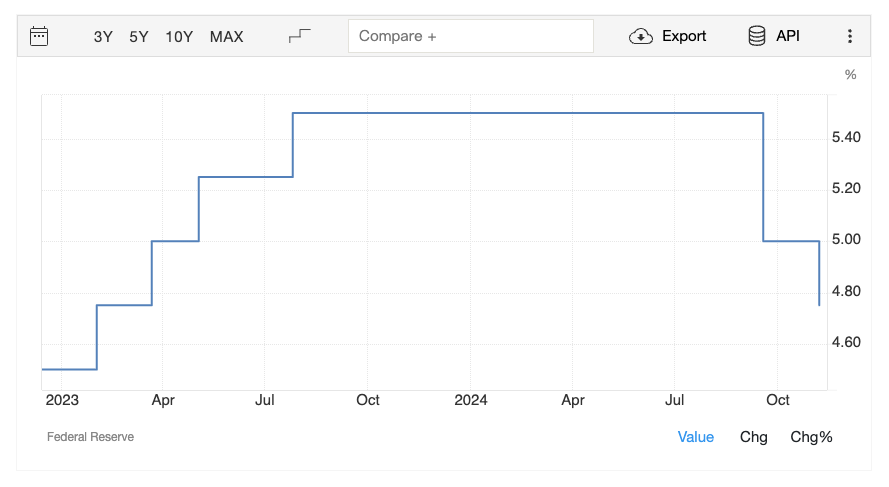The height and width of the screenshot is (487, 889).
Task: Click the Compare + input field
Action: 470,37
